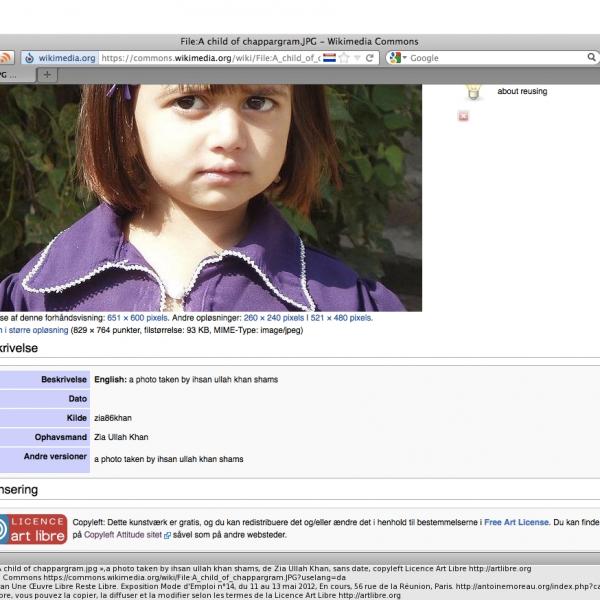Click the small red X icon
This screenshot has width=600, height=600.
(x=463, y=116)
